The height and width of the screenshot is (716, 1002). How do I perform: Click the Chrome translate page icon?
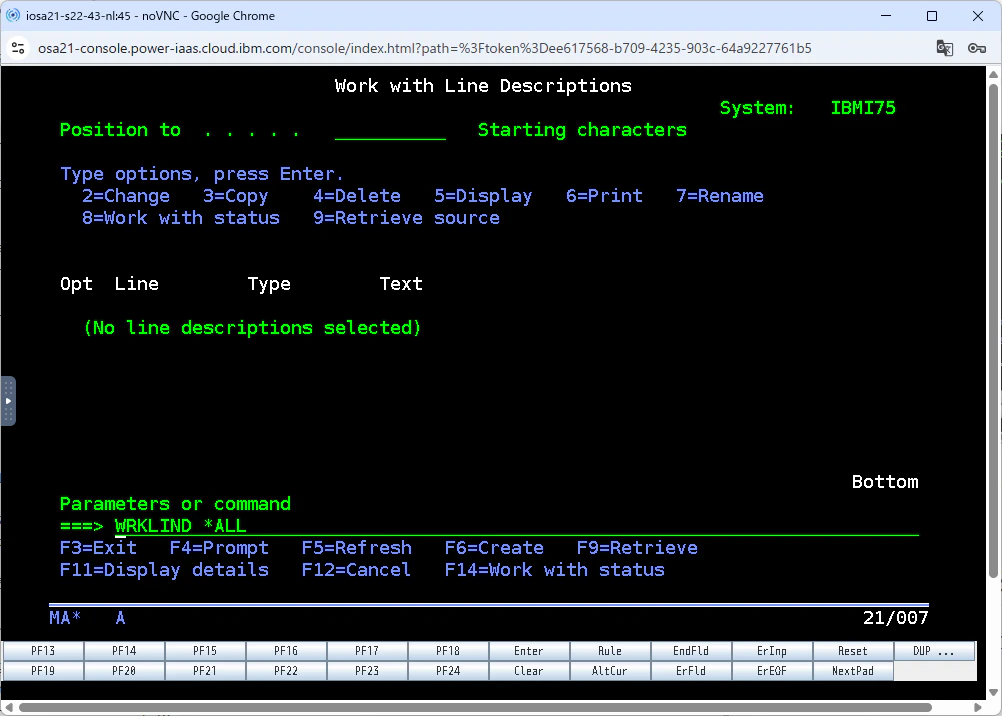coord(944,48)
